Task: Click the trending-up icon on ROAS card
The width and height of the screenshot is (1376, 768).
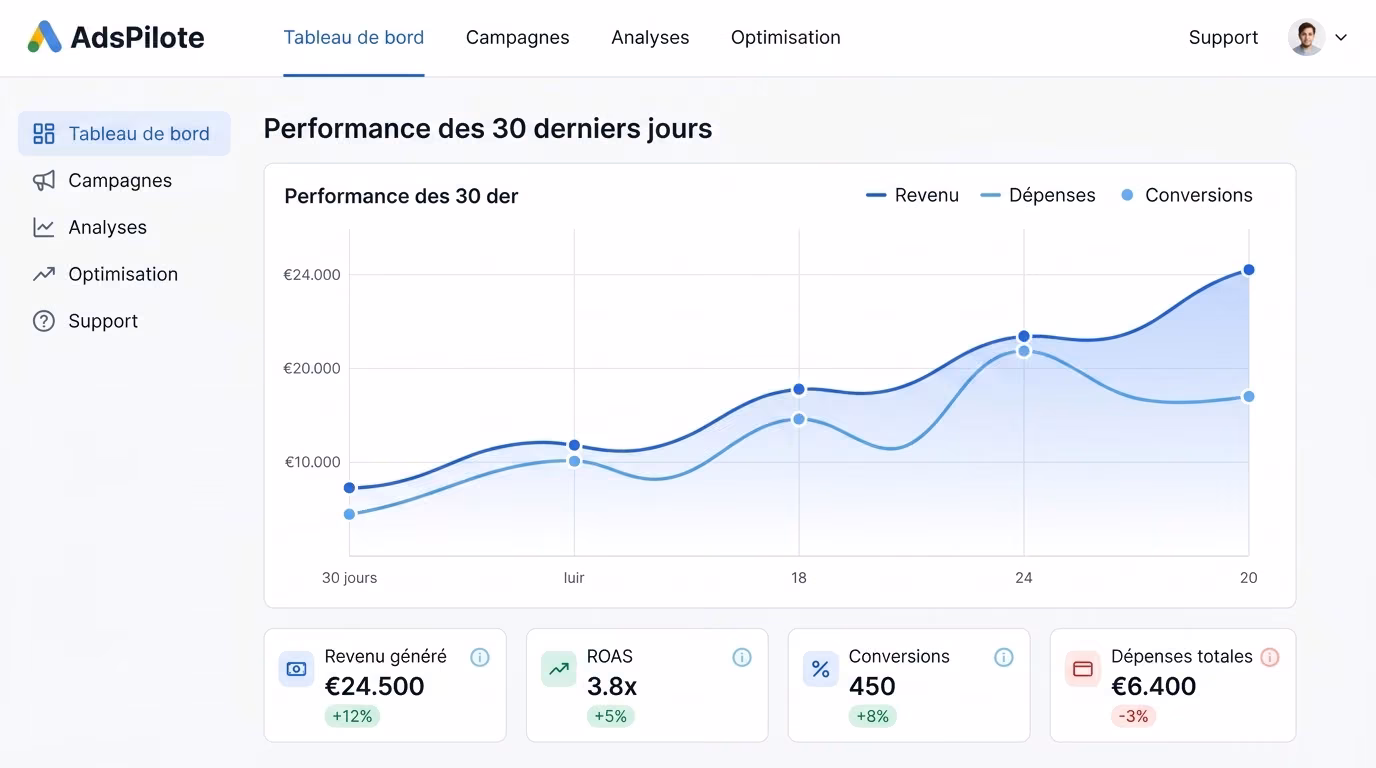Action: point(559,669)
